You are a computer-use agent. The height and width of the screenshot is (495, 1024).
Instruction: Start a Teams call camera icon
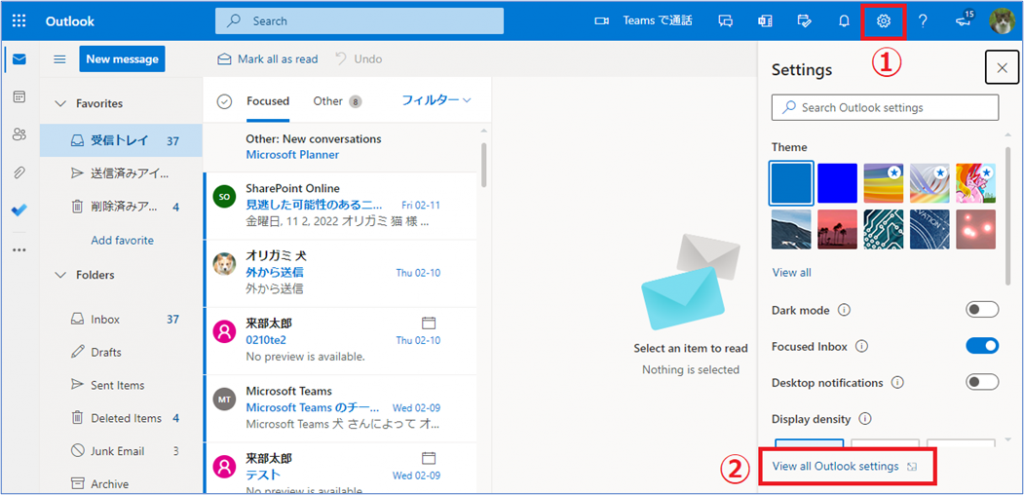point(601,21)
